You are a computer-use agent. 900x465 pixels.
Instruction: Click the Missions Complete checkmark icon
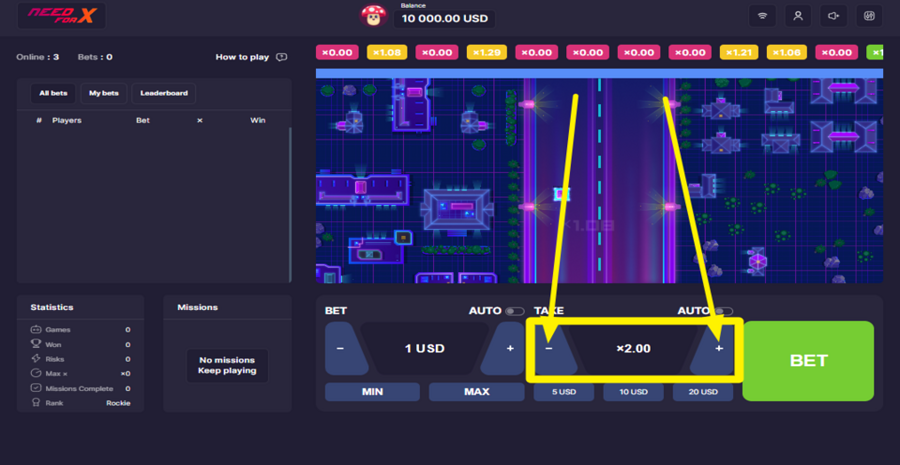point(36,388)
